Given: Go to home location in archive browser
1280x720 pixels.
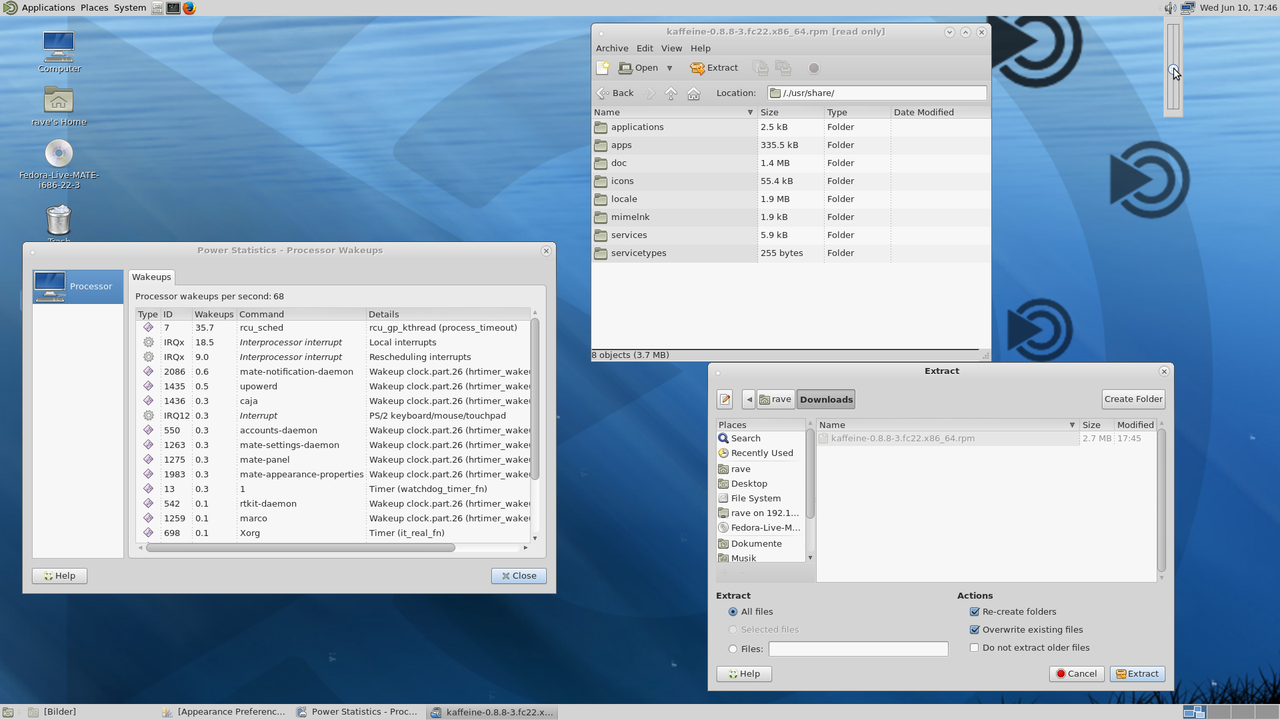Looking at the screenshot, I should (693, 93).
